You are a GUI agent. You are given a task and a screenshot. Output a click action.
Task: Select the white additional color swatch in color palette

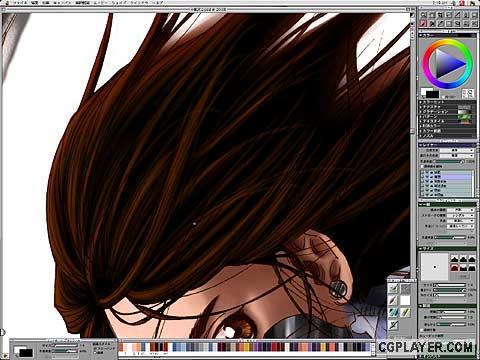tap(423, 91)
